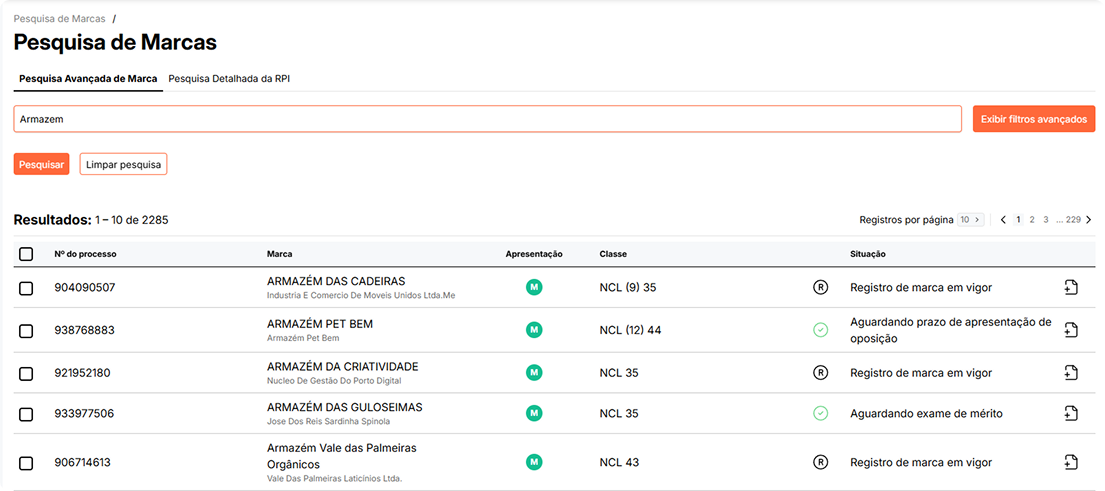Click Exibir filtros avançados button

click(1033, 119)
